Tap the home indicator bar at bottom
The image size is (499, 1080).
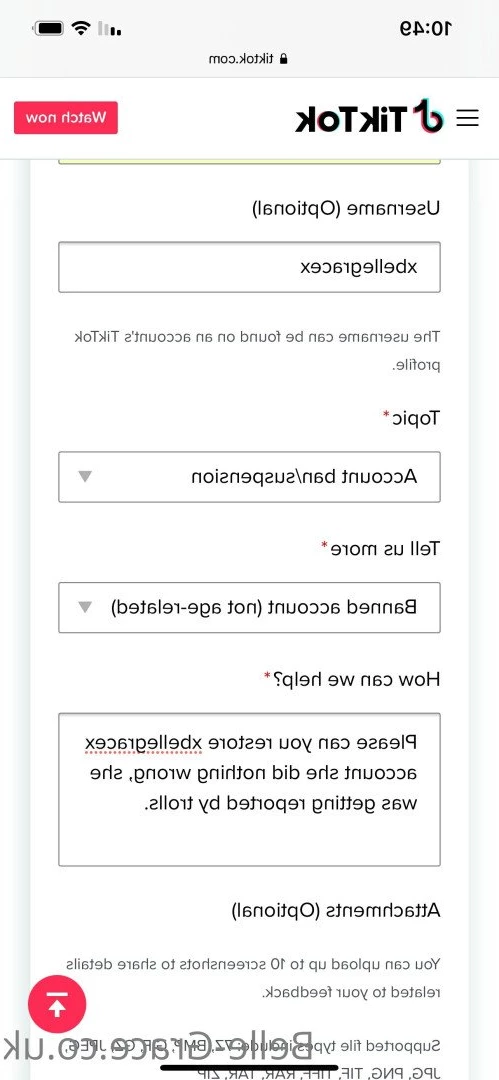(250, 1068)
